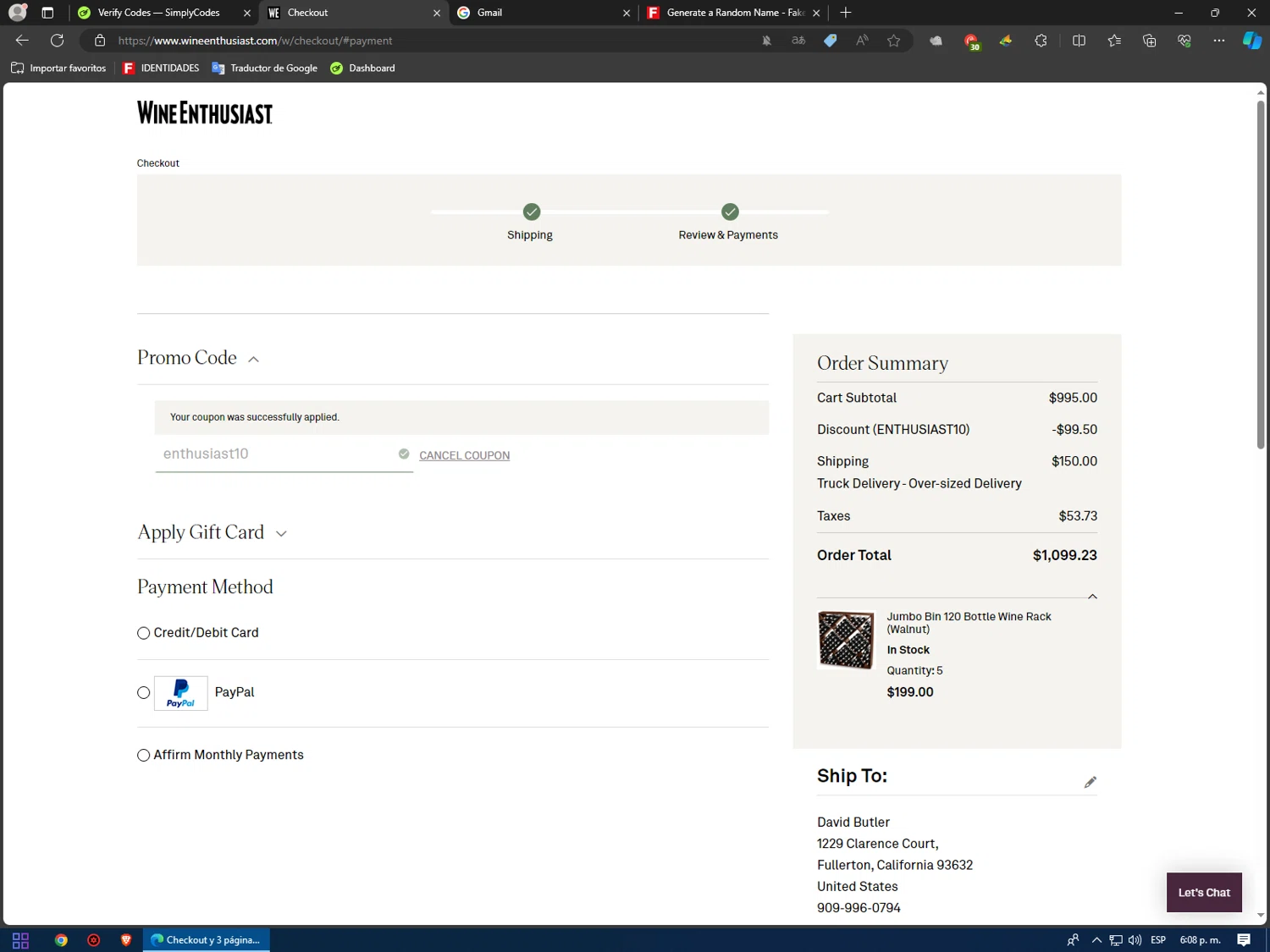Click the page vertical scrollbar

(x=1261, y=274)
